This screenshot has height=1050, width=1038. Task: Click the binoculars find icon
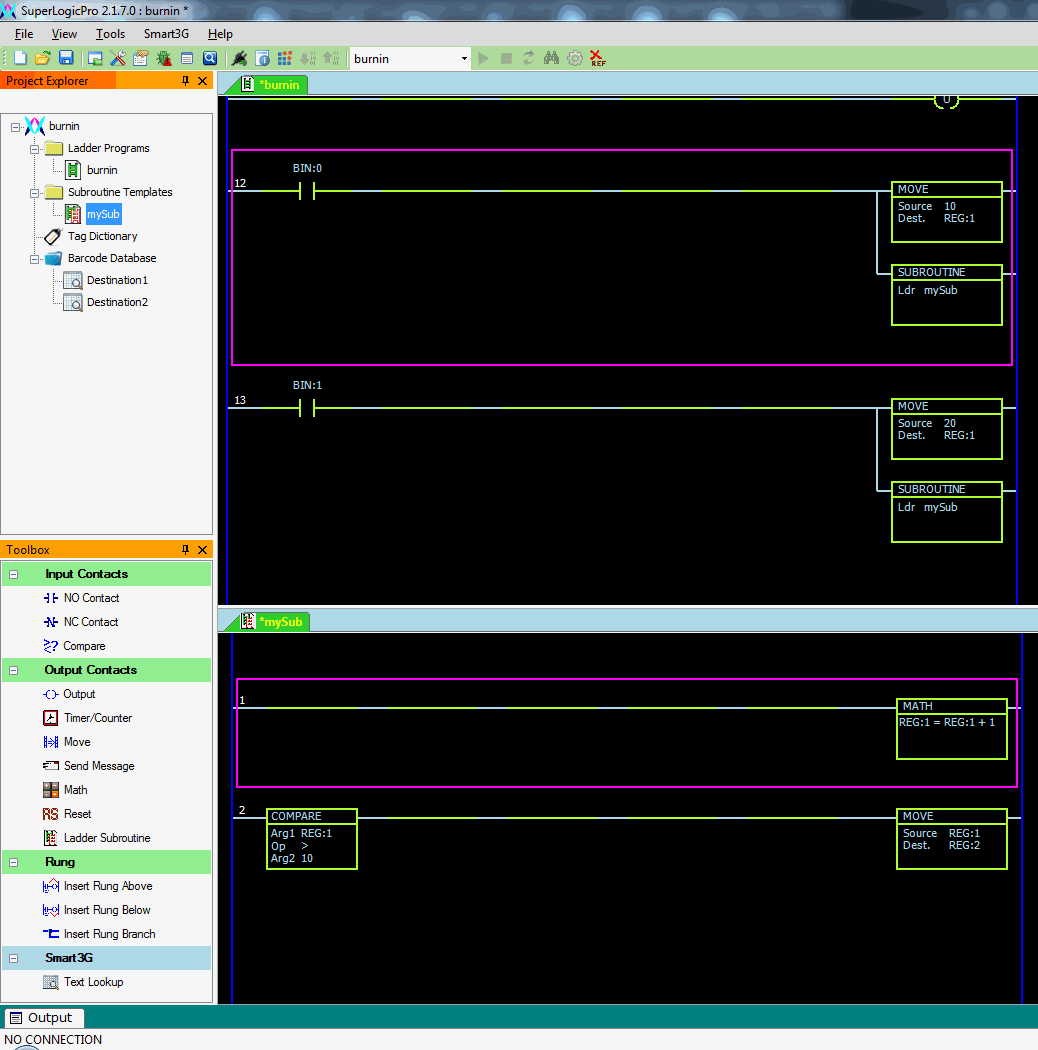click(x=551, y=59)
